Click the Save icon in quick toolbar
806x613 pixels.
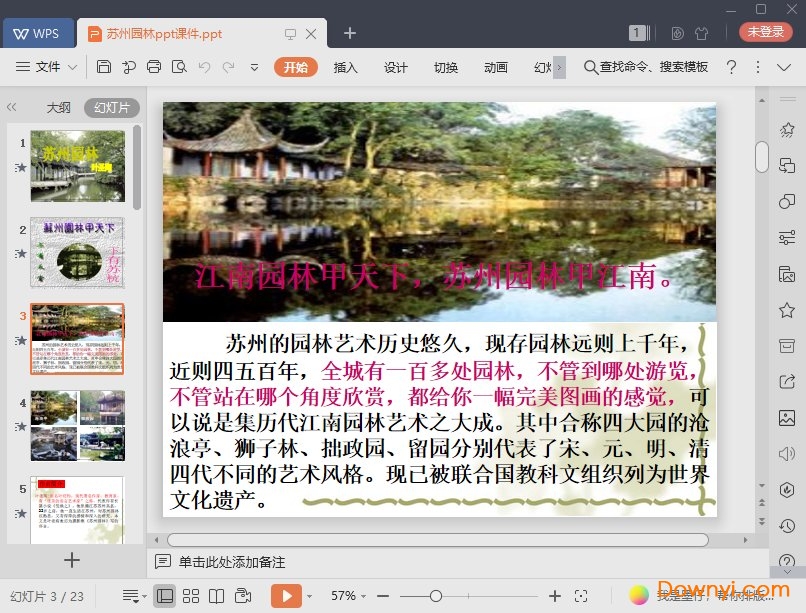pyautogui.click(x=104, y=67)
